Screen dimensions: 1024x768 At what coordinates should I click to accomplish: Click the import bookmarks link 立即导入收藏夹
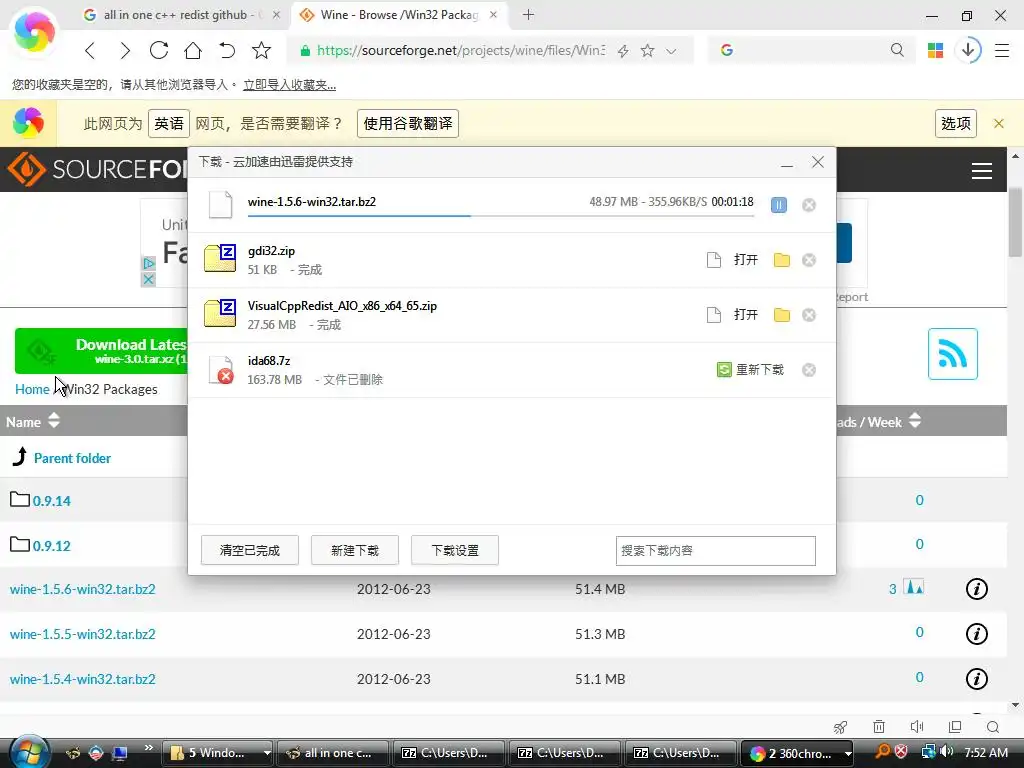point(289,85)
